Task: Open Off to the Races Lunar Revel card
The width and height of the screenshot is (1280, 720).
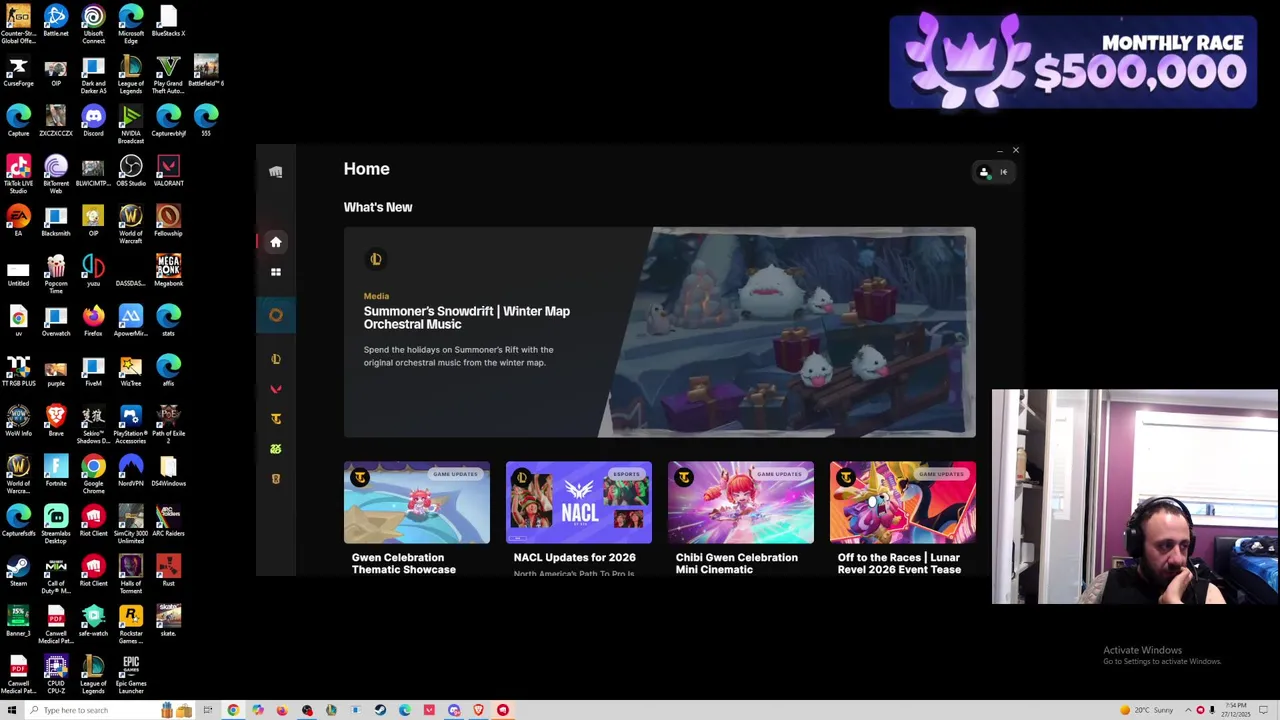Action: tap(903, 519)
